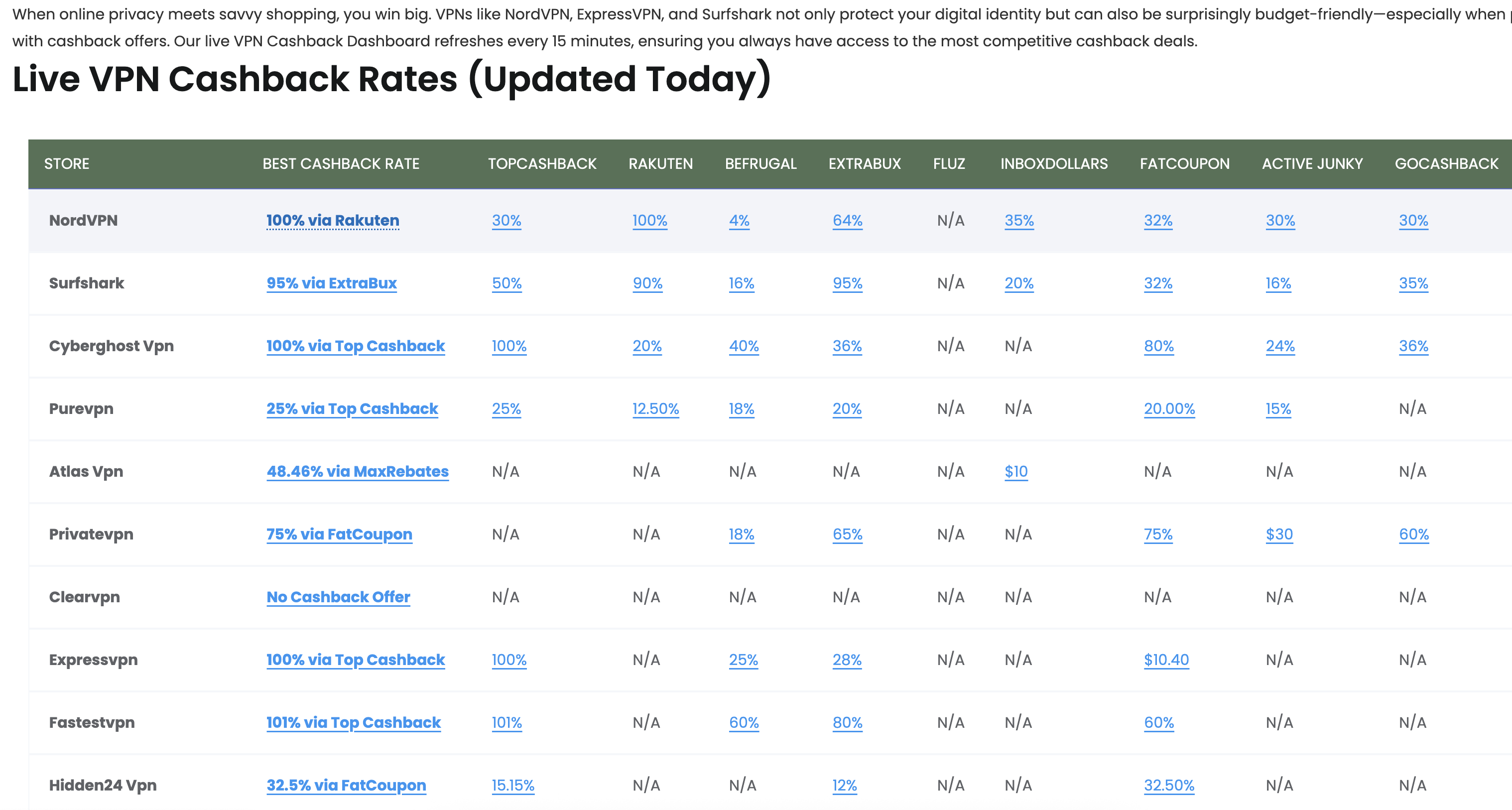Click Privatevpn's 65% ExtraBux rate

pyautogui.click(x=848, y=535)
